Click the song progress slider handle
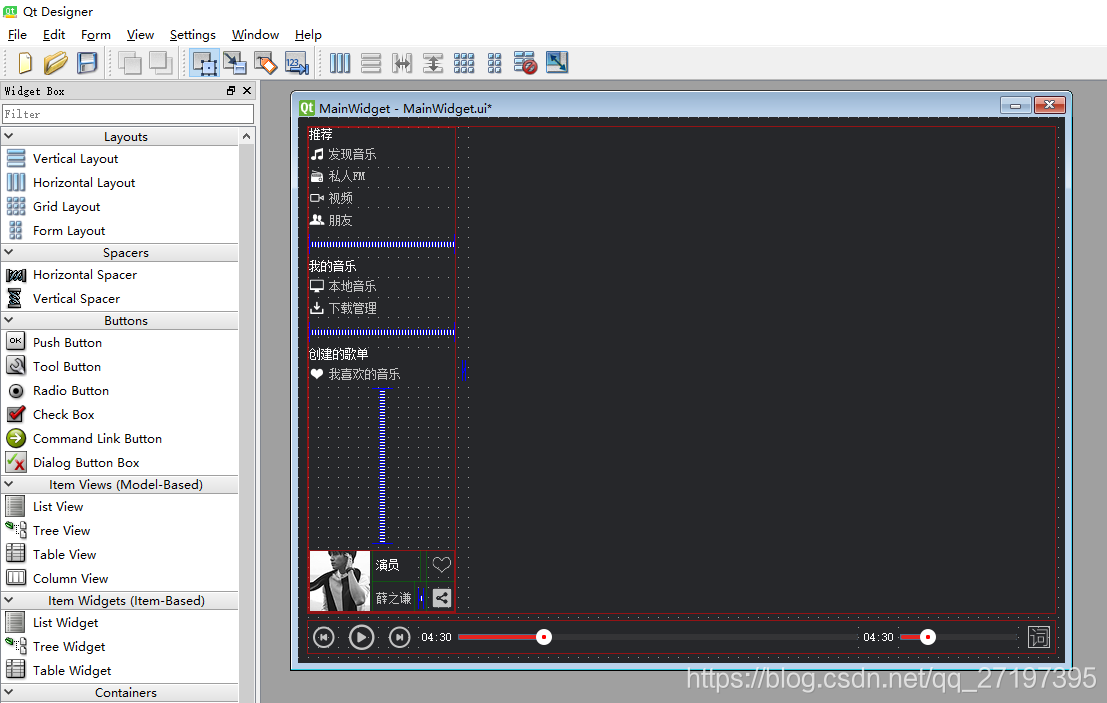The width and height of the screenshot is (1107, 703). tap(544, 637)
